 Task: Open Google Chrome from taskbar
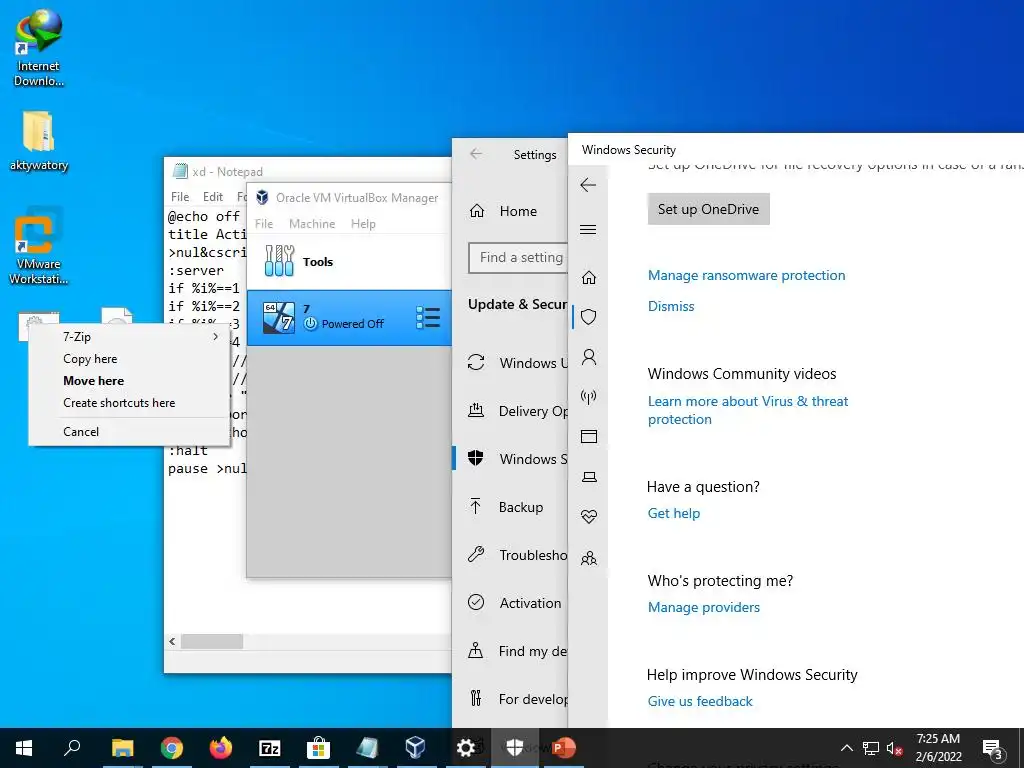coord(172,748)
